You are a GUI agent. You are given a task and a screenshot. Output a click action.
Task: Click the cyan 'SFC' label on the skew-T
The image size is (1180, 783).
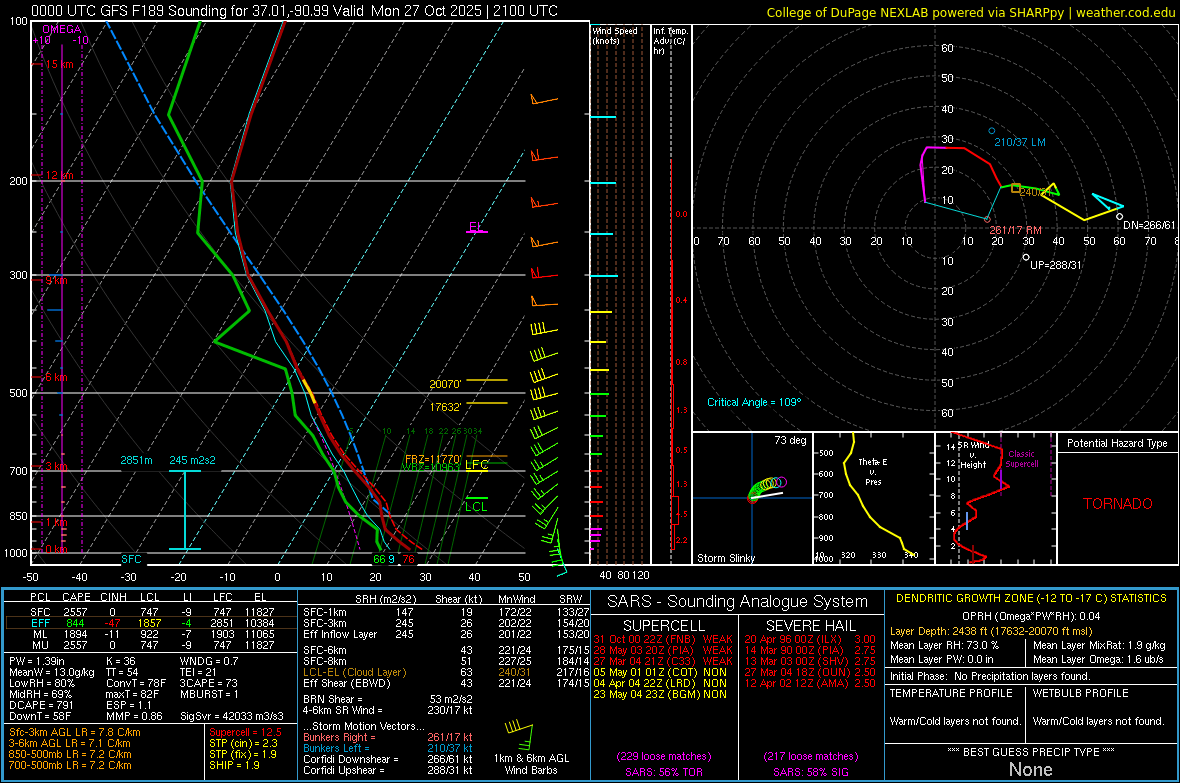(x=131, y=559)
